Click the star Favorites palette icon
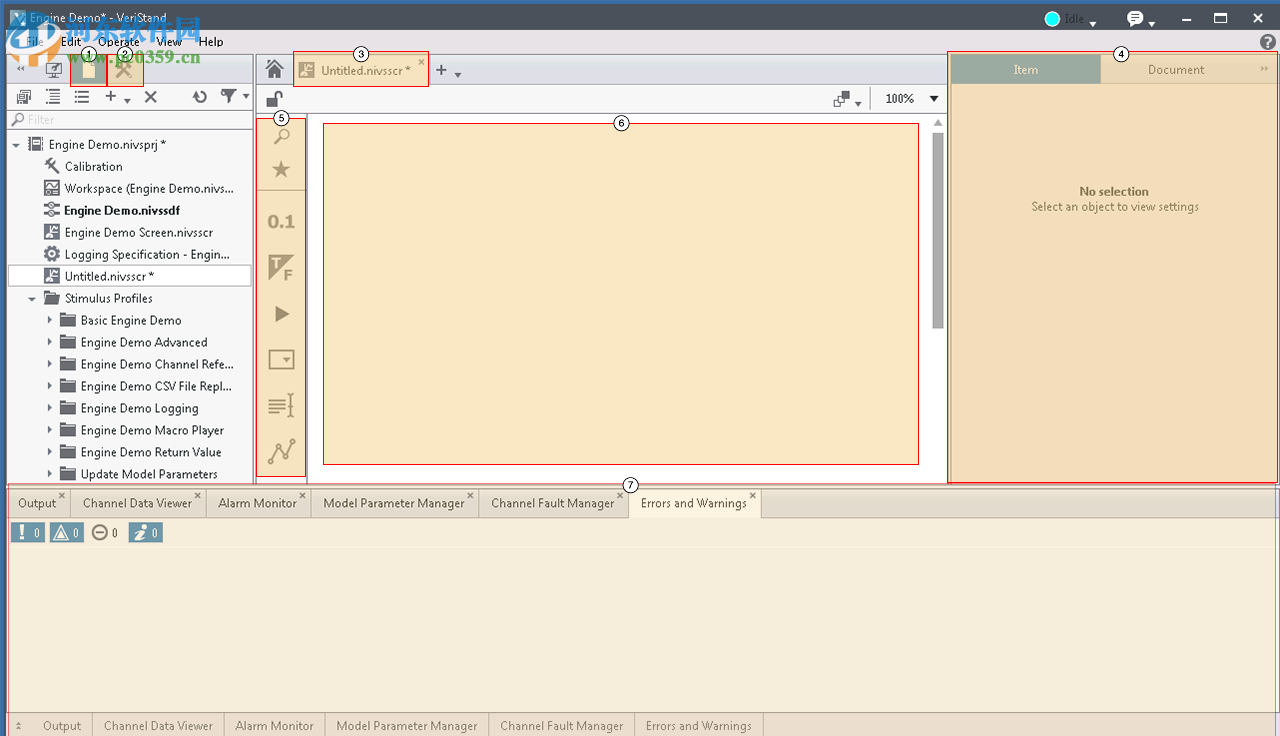 [281, 170]
